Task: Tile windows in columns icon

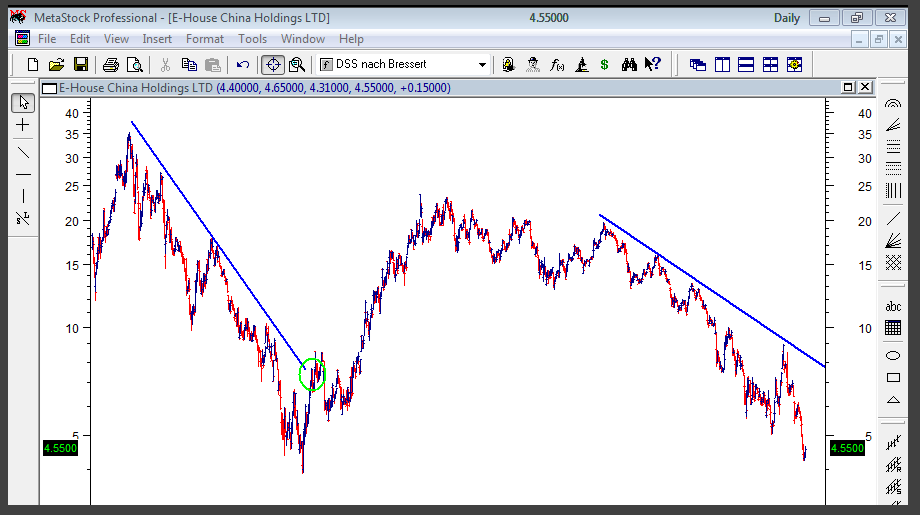Action: pyautogui.click(x=722, y=65)
